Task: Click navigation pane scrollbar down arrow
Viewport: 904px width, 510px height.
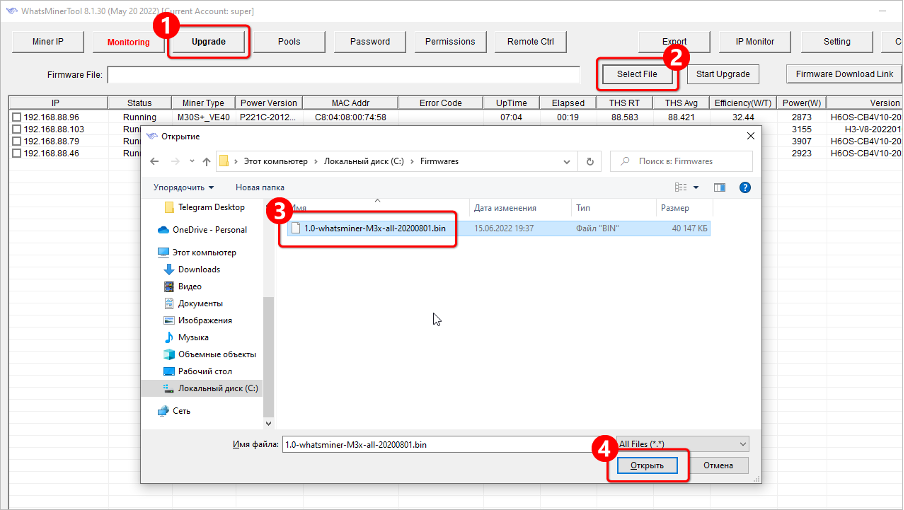Action: (268, 424)
